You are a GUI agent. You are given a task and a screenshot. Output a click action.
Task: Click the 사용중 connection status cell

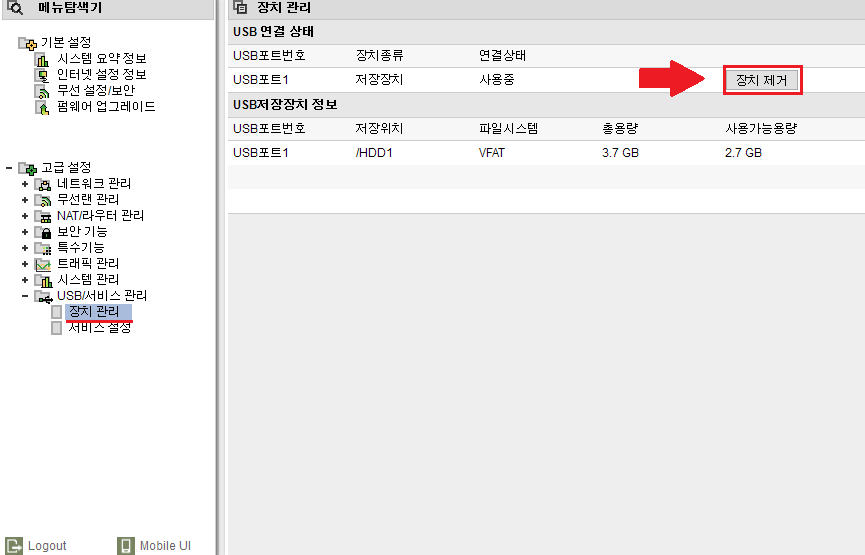496,80
